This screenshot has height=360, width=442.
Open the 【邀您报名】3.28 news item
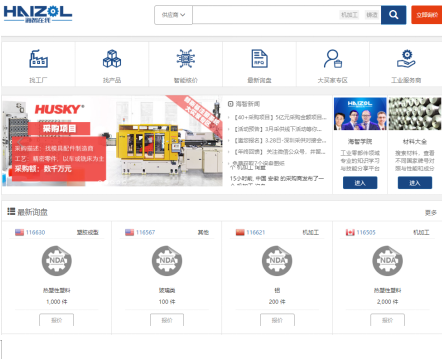coord(279,140)
